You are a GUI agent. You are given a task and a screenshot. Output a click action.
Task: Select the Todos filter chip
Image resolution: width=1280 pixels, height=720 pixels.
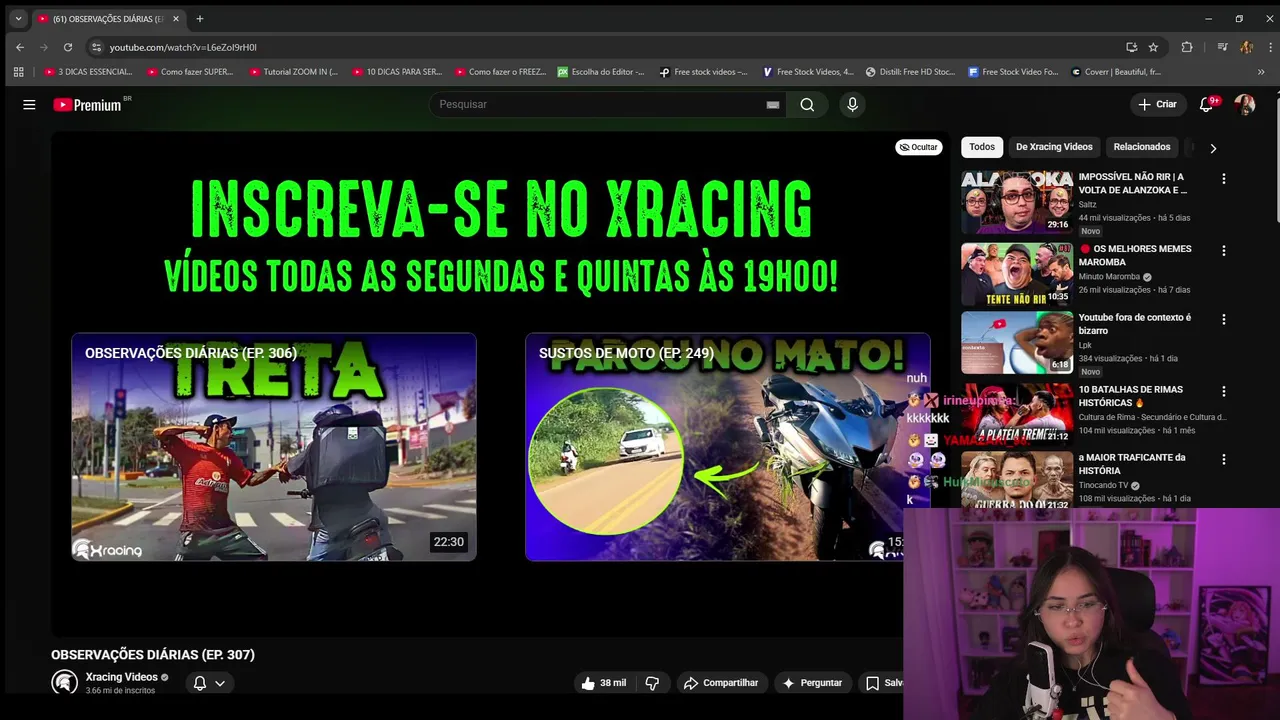982,147
